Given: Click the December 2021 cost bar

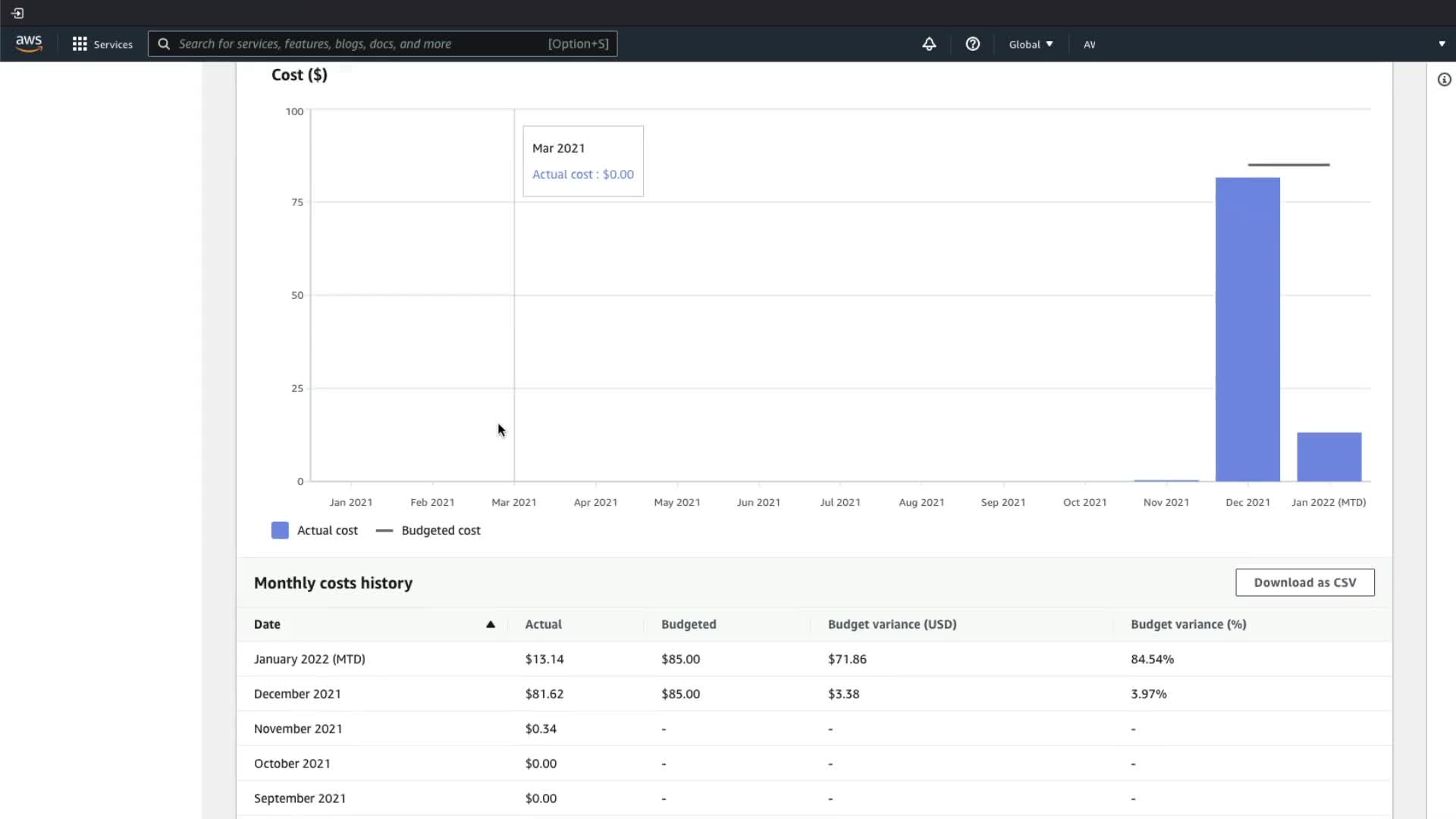Looking at the screenshot, I should pos(1247,329).
